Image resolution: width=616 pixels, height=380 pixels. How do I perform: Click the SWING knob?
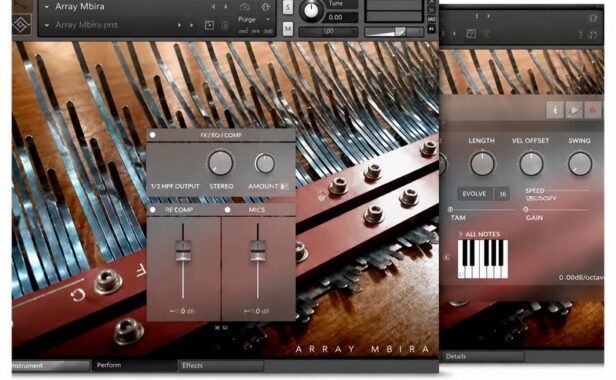click(x=580, y=163)
